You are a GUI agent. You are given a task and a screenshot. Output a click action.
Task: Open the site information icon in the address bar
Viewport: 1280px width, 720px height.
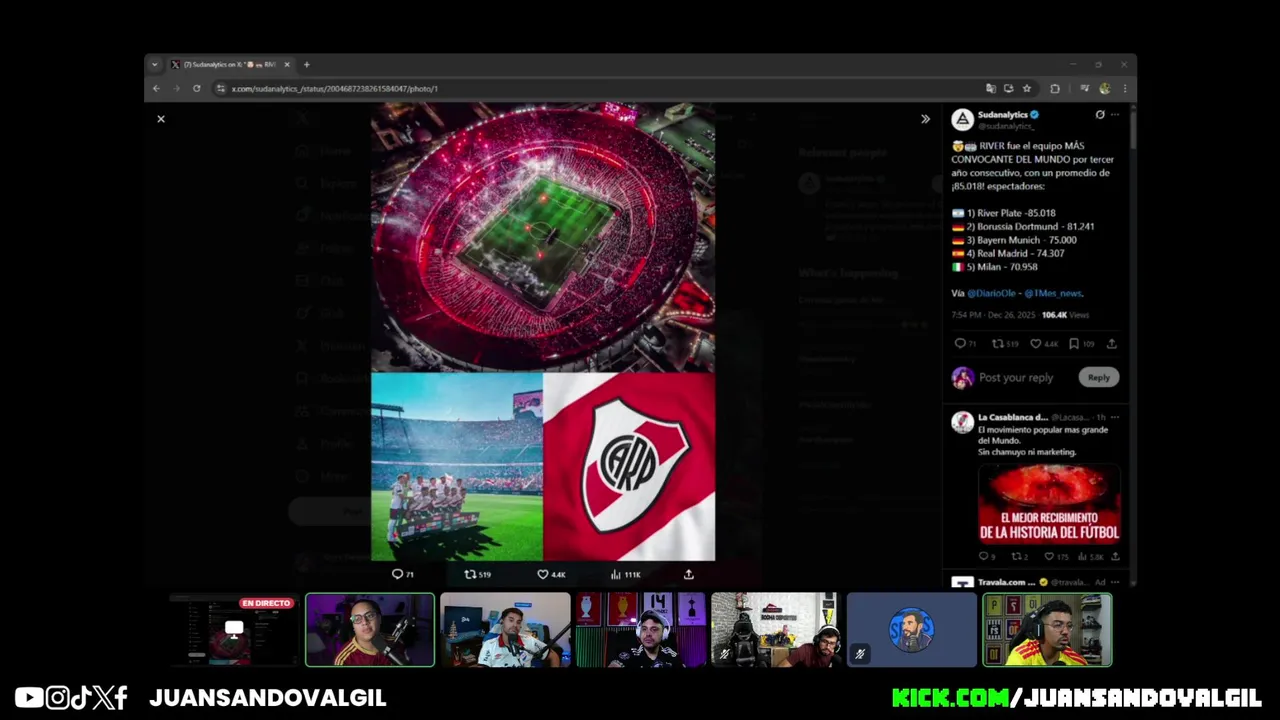[221, 88]
